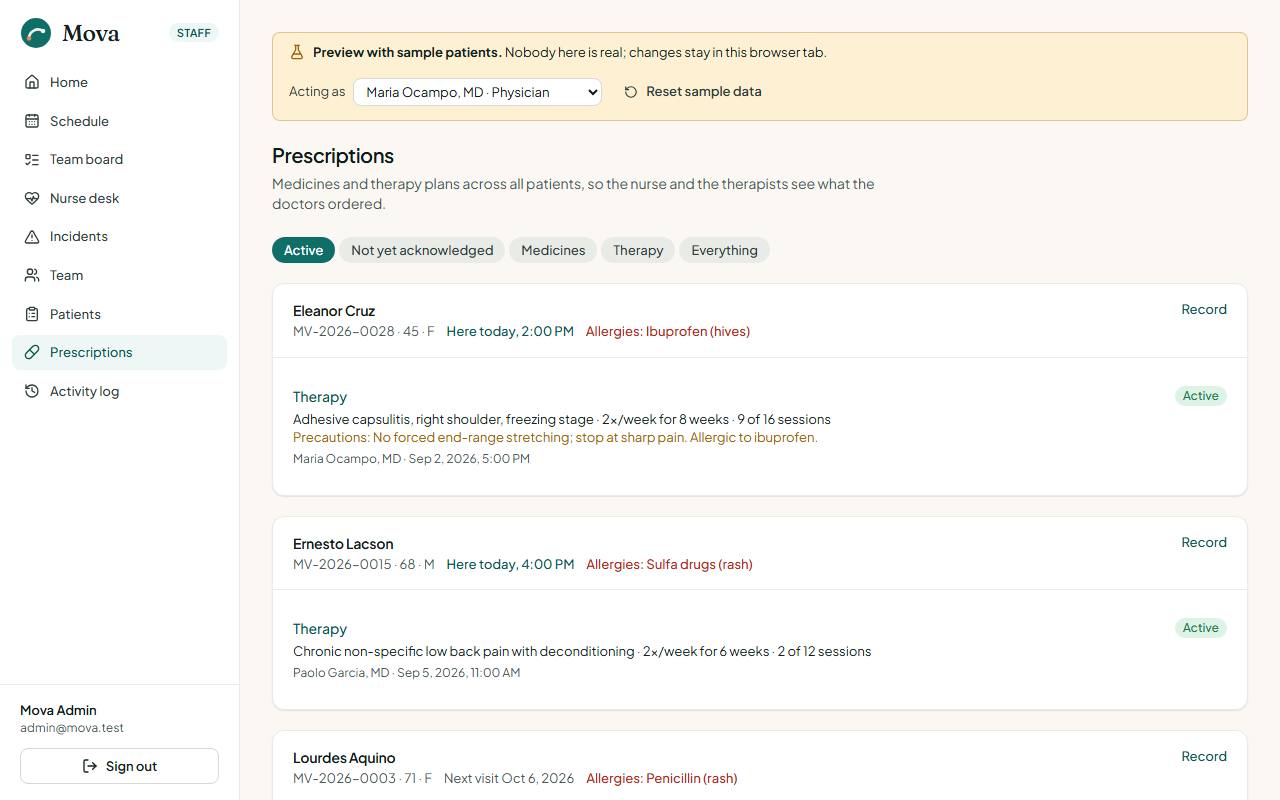
Task: Open Ernesto Lacson's Record link
Action: point(1204,542)
